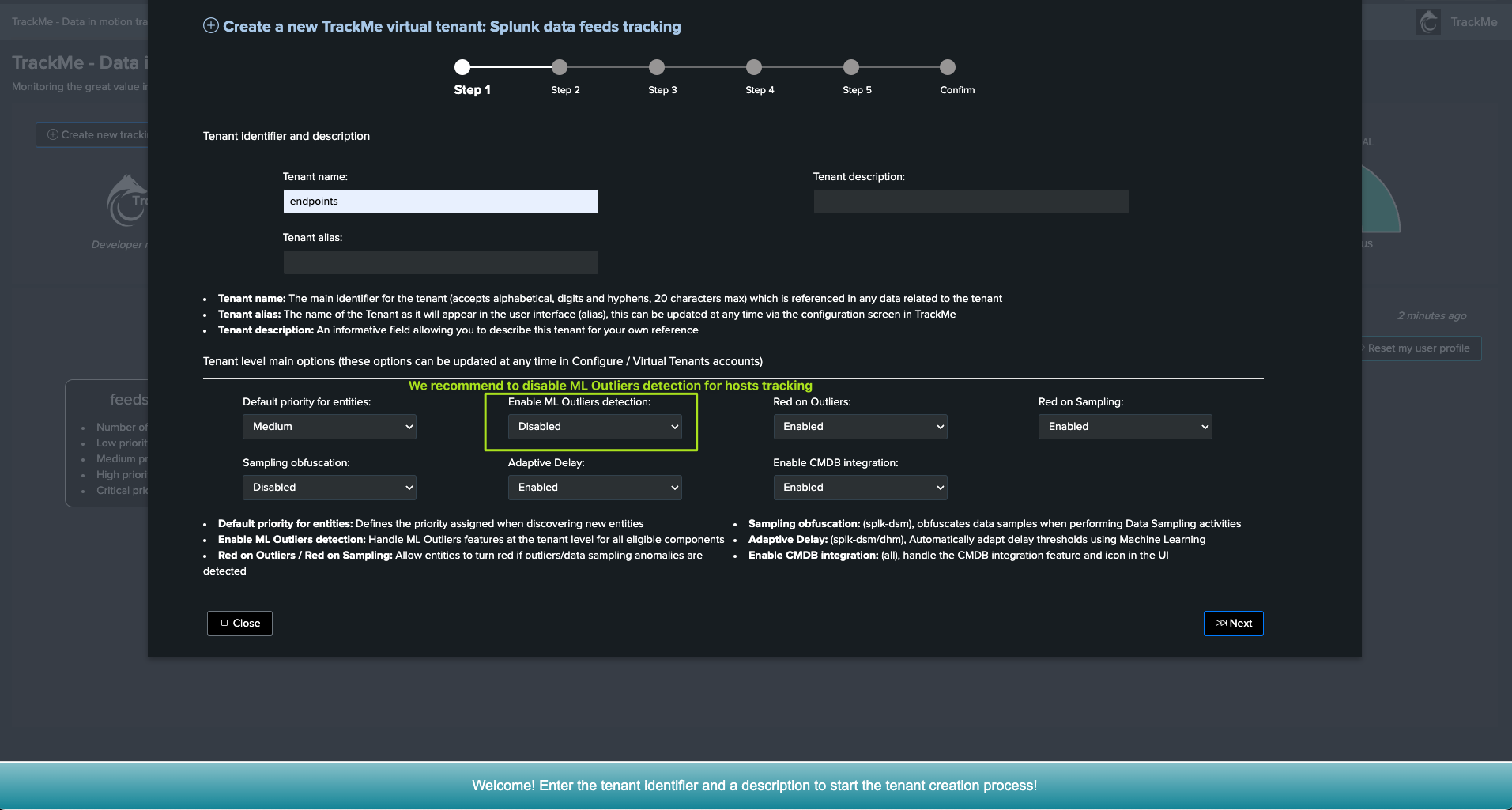This screenshot has width=1512, height=810.
Task: Click the plus icon beside wizard title
Action: tap(211, 26)
